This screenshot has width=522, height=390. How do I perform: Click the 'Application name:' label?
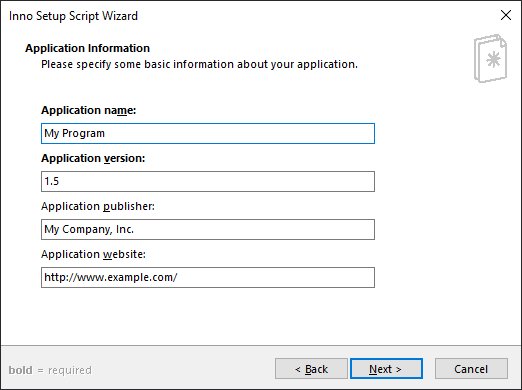(89, 110)
